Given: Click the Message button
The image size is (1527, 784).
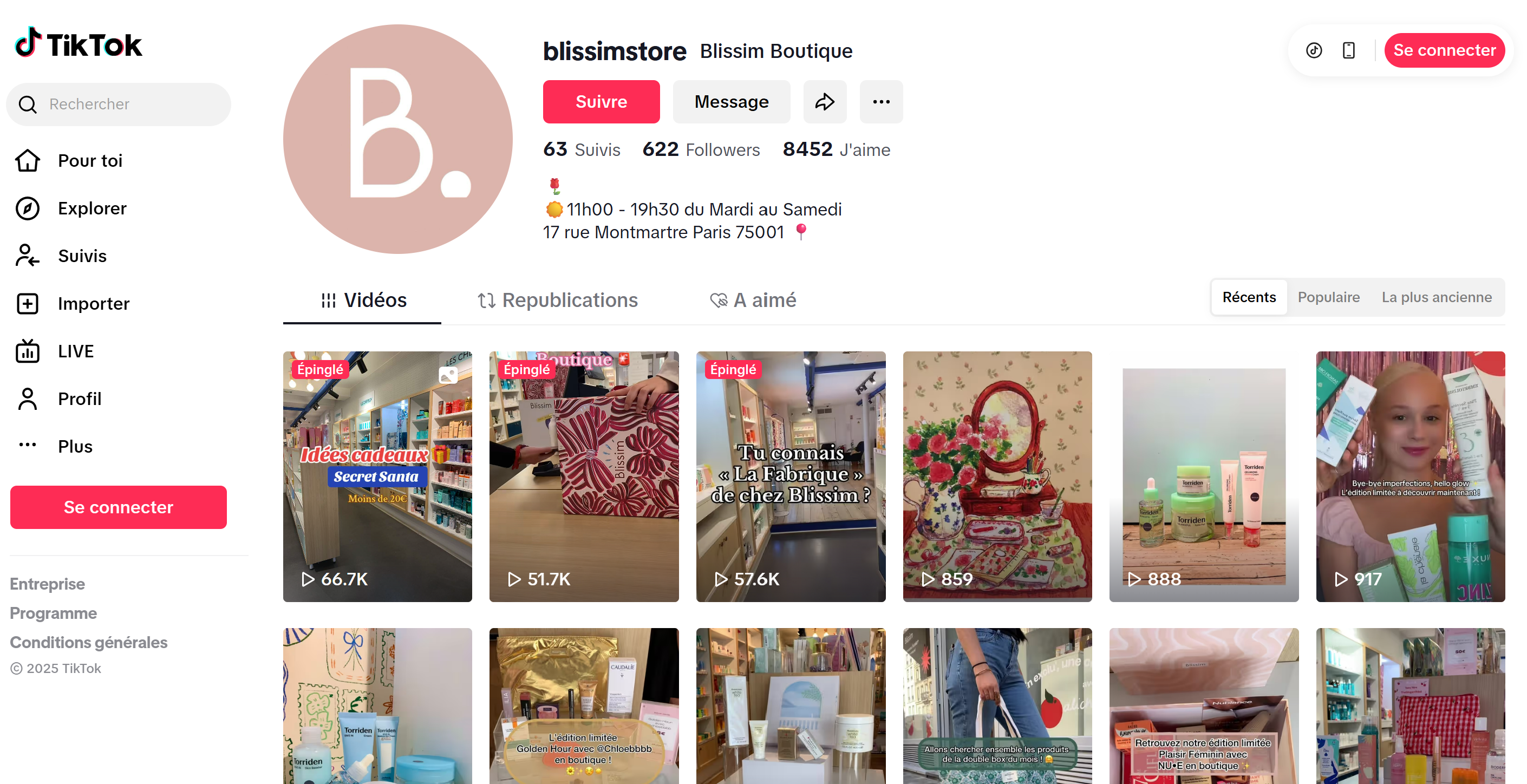Looking at the screenshot, I should [x=731, y=102].
